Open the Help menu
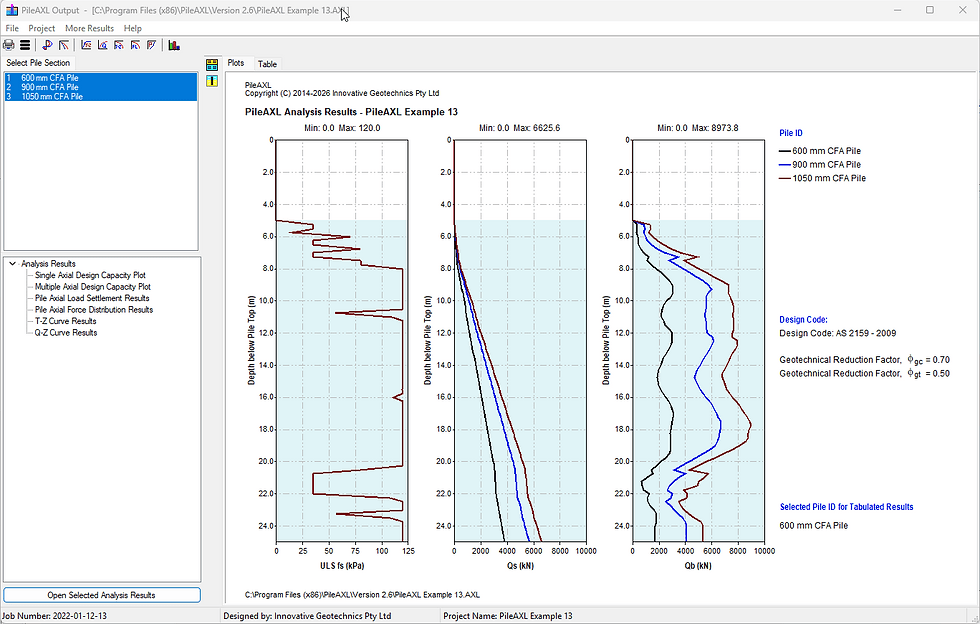 click(132, 28)
